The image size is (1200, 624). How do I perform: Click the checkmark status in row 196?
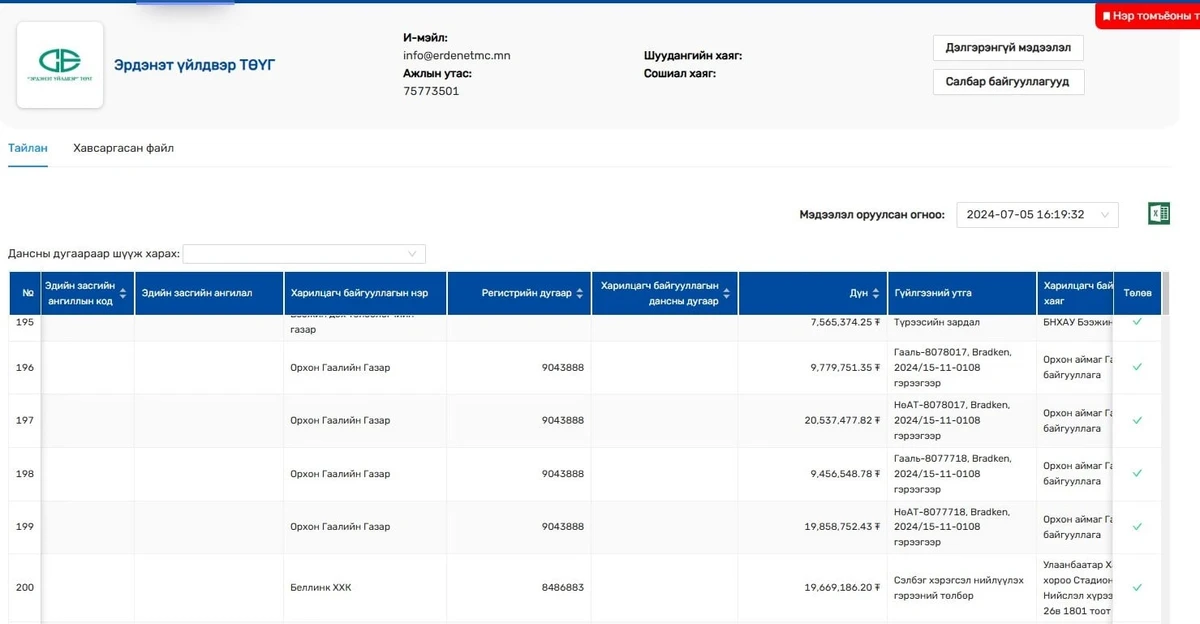[1137, 367]
